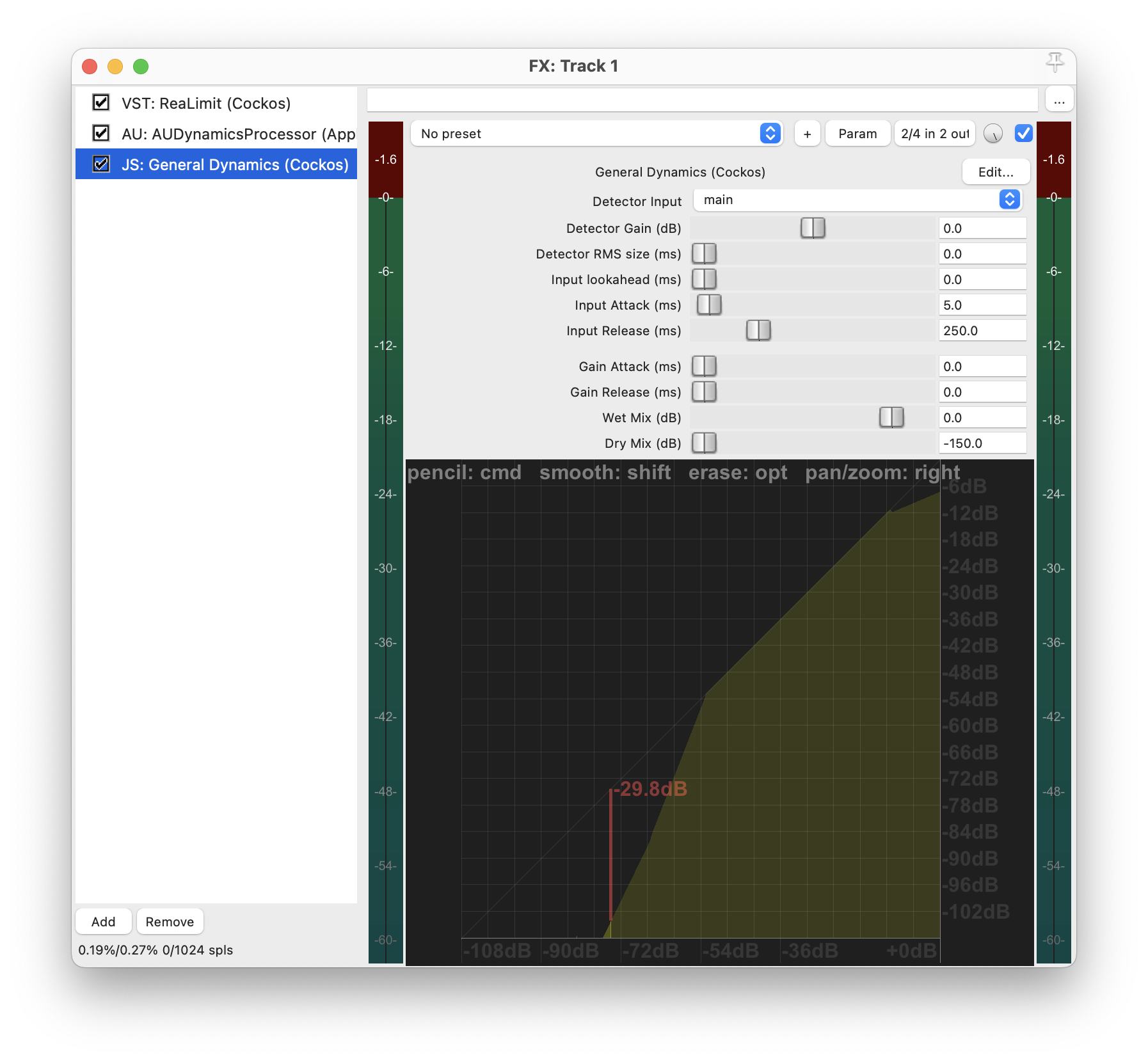The height and width of the screenshot is (1062, 1148).
Task: Click the Edit... button
Action: pyautogui.click(x=996, y=172)
